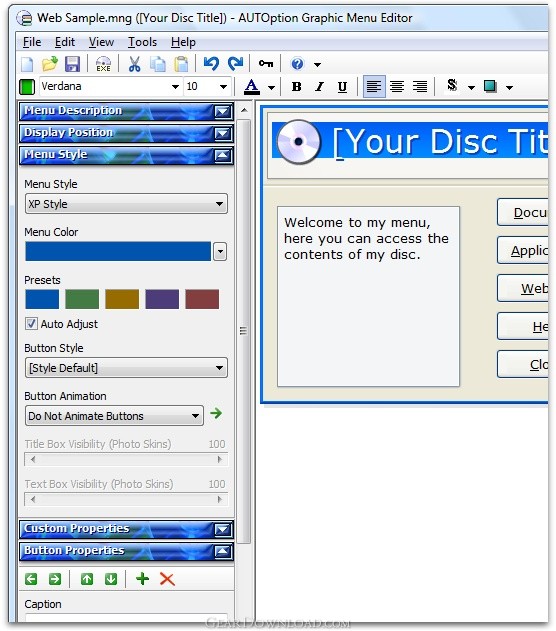Click the green square icon beside font box
556x631 pixels.
[x=27, y=87]
